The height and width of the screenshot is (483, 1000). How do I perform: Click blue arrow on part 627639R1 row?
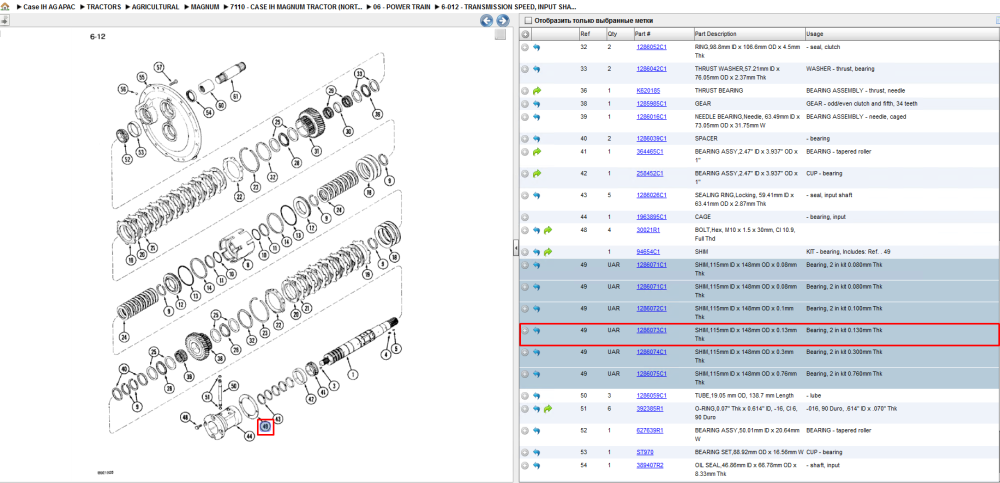tap(536, 431)
